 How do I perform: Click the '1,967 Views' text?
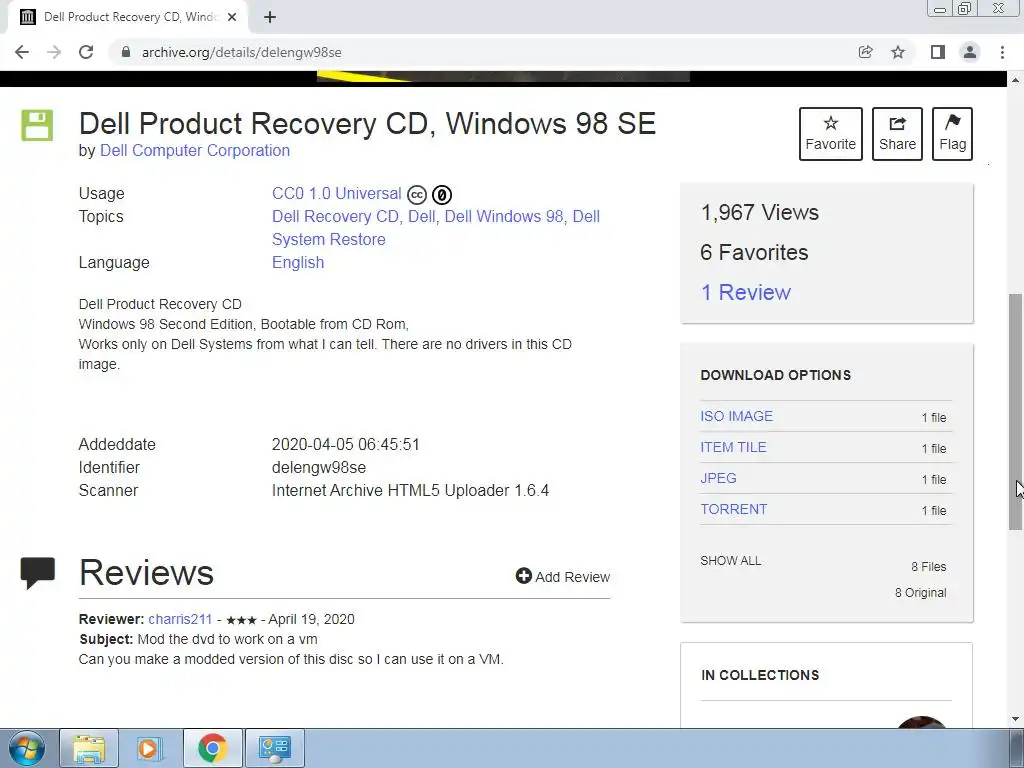click(760, 212)
